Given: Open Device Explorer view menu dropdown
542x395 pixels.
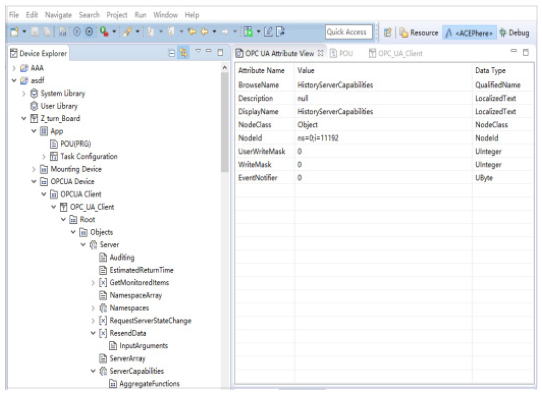Looking at the screenshot, I should coord(198,51).
